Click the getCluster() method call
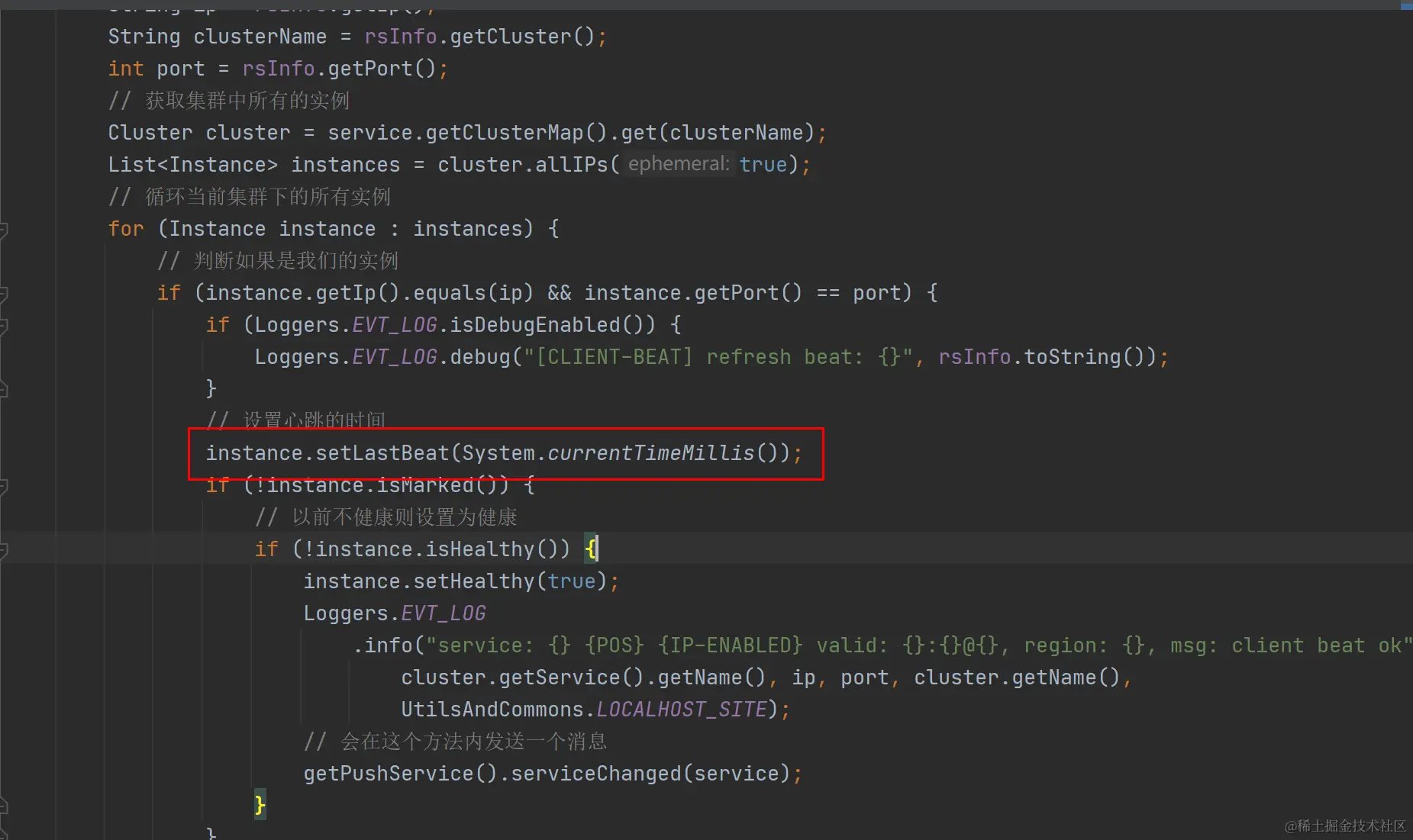The height and width of the screenshot is (840, 1413). [522, 37]
